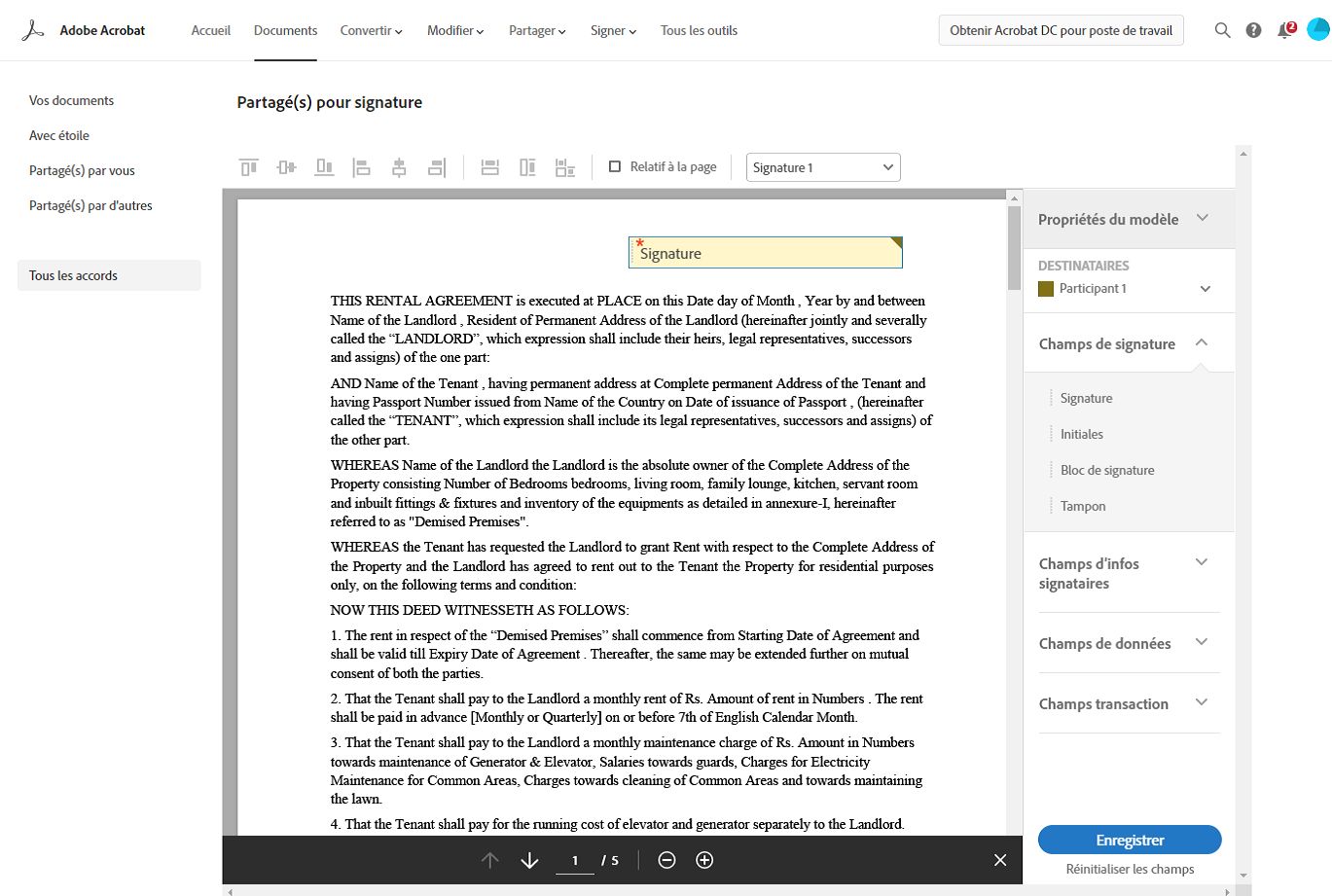Open the blue profile avatar menu
The image size is (1332, 896).
click(x=1318, y=29)
